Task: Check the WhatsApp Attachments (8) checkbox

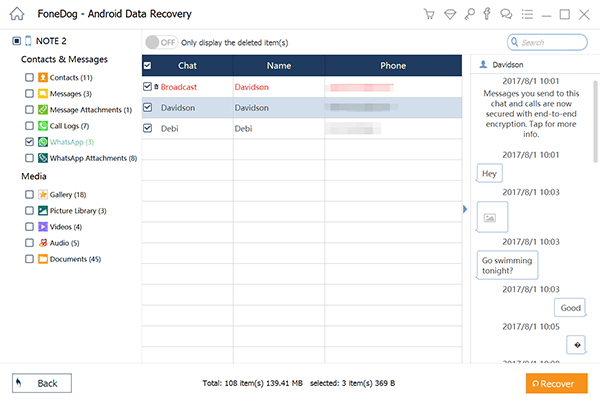Action: [x=29, y=158]
